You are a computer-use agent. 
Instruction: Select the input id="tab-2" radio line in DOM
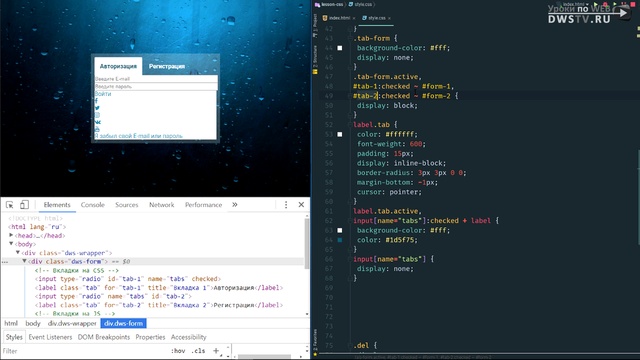113,296
